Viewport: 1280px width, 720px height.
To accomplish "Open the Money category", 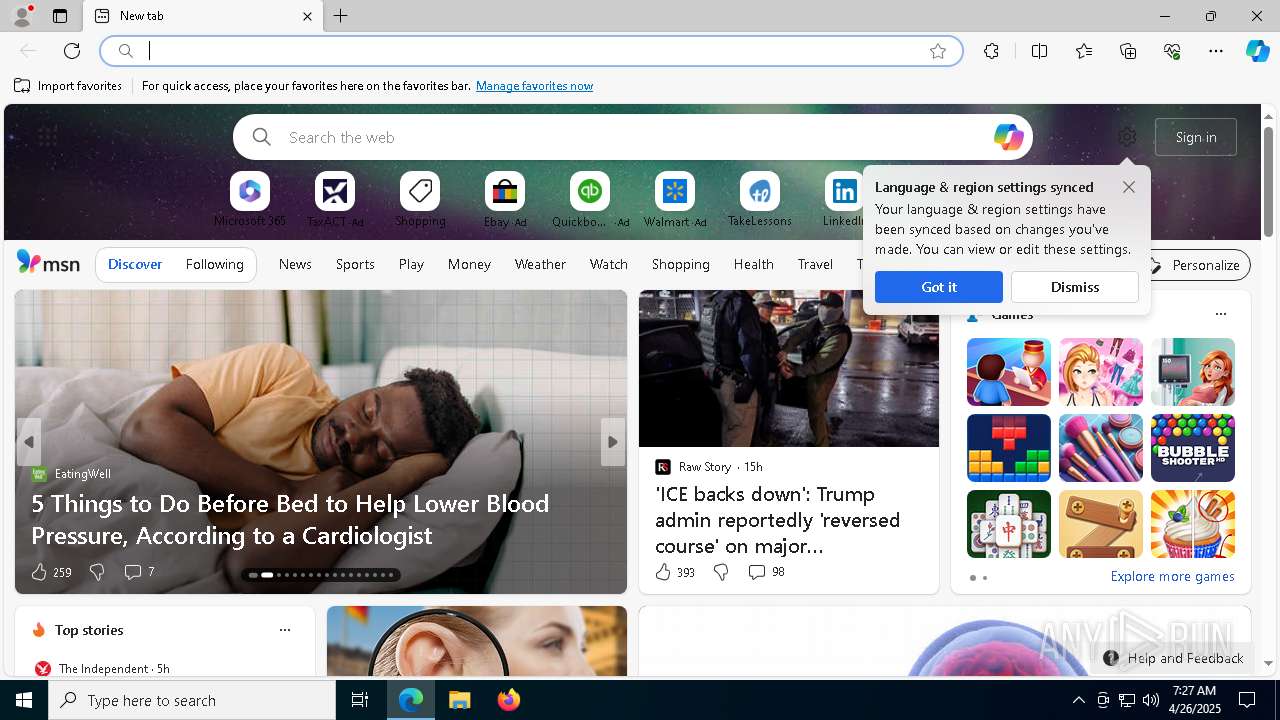I will pyautogui.click(x=469, y=264).
